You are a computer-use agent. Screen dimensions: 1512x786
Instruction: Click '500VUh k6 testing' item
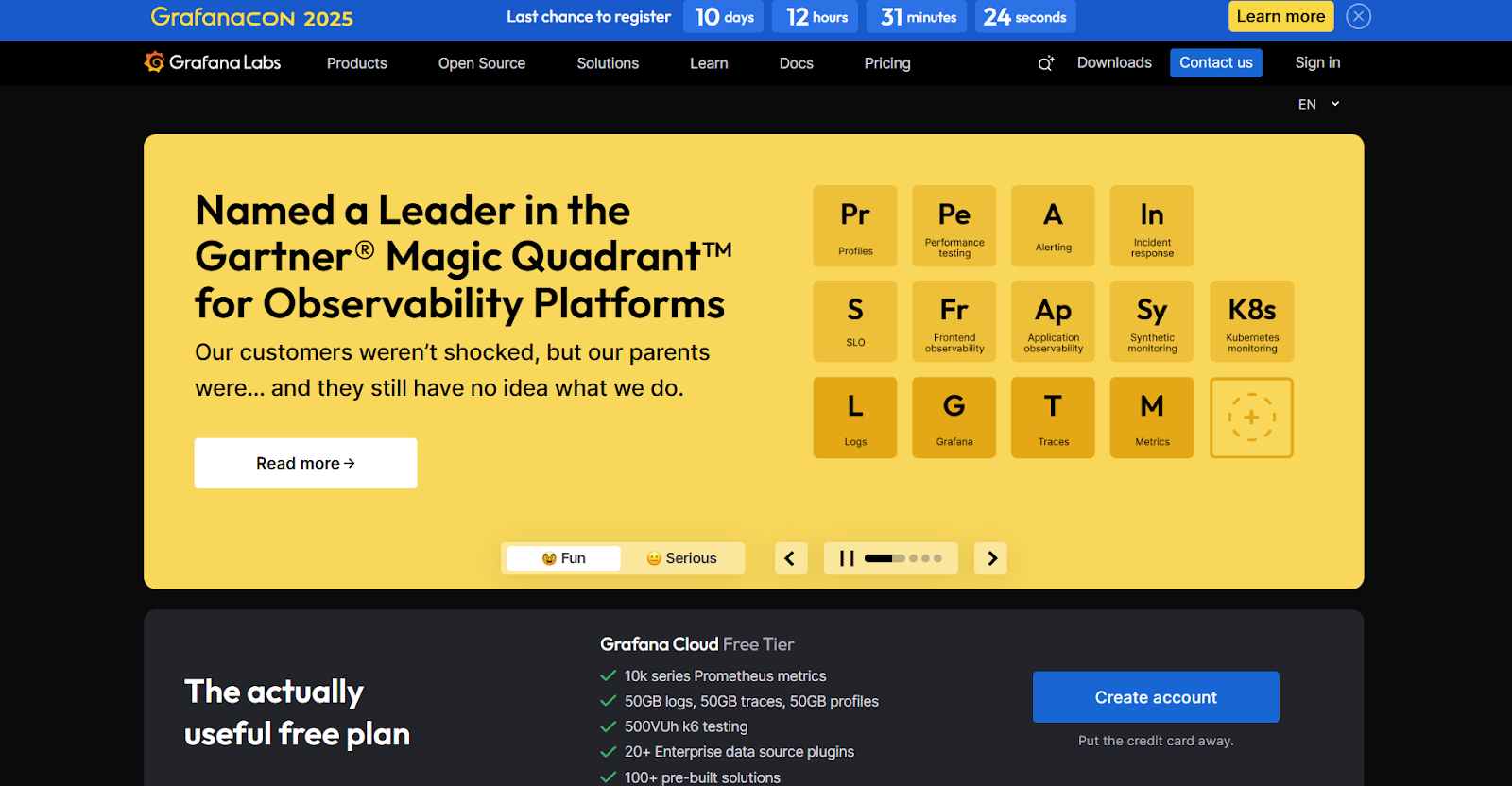tap(686, 726)
